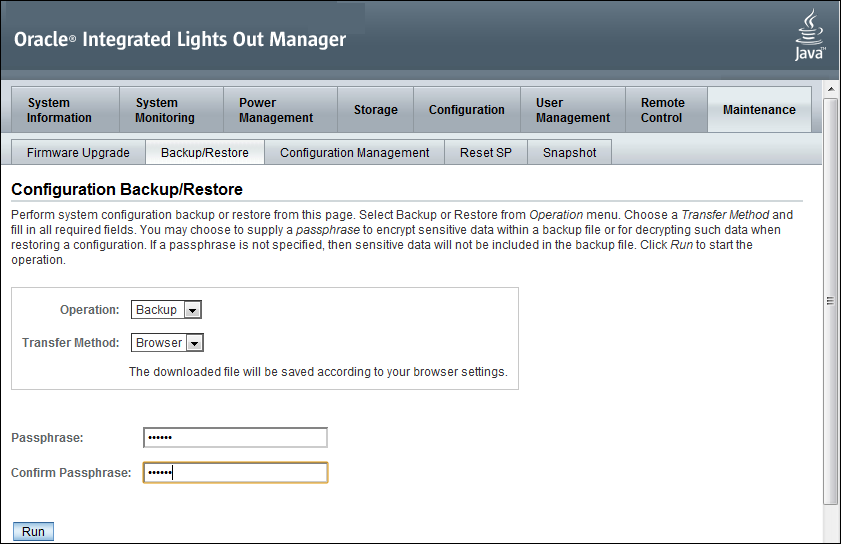This screenshot has height=544, width=841.
Task: Select the Backup/Restore sub-tab
Action: tap(205, 153)
